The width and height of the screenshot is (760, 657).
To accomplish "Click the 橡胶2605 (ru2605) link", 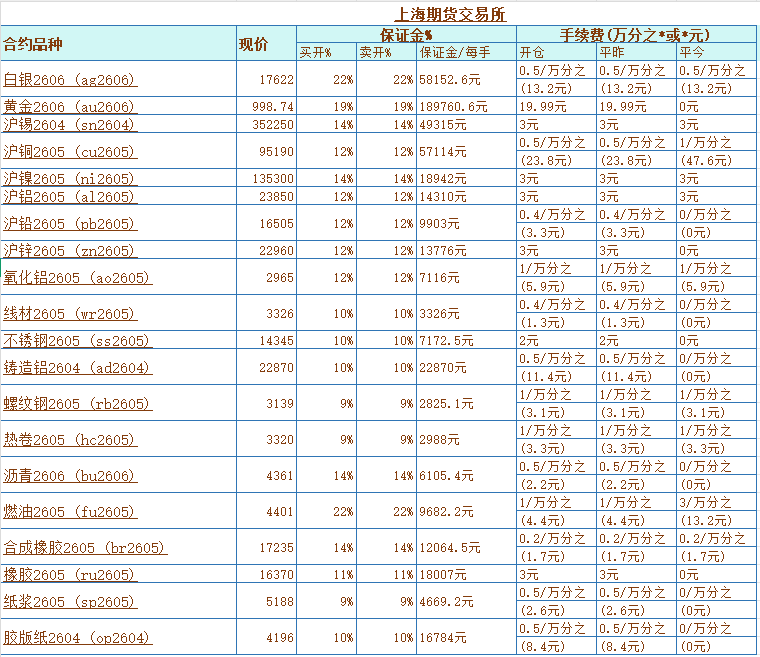I will click(69, 574).
